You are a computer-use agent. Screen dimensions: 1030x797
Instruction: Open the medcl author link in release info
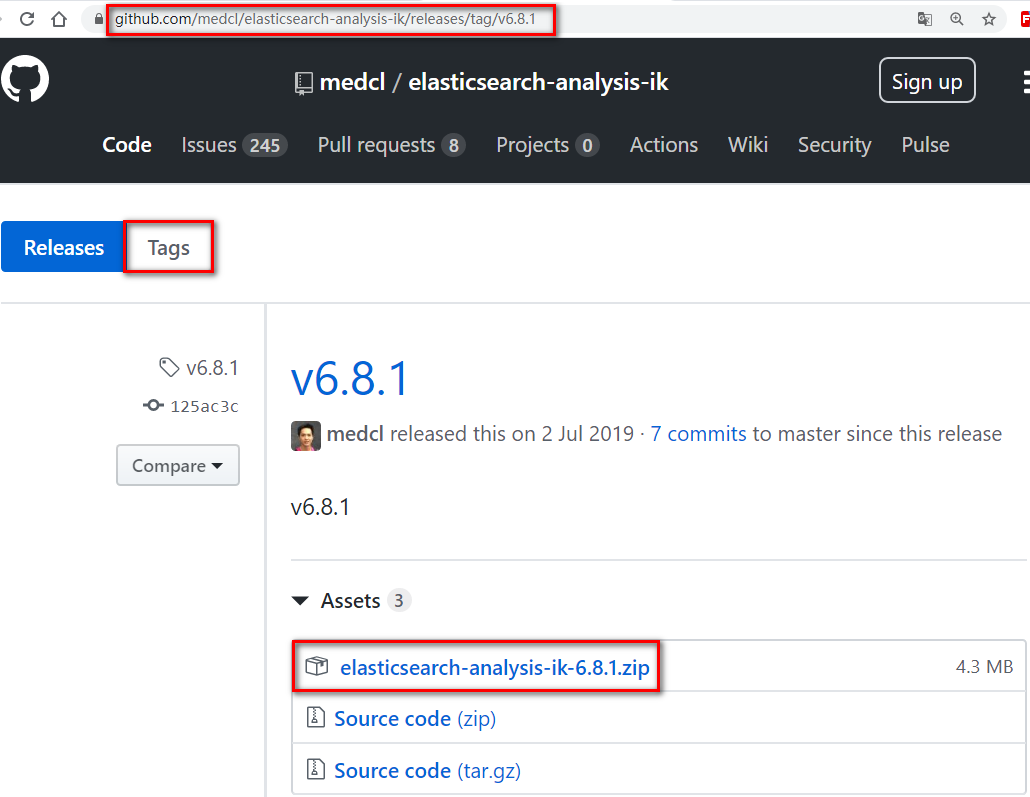(x=355, y=434)
